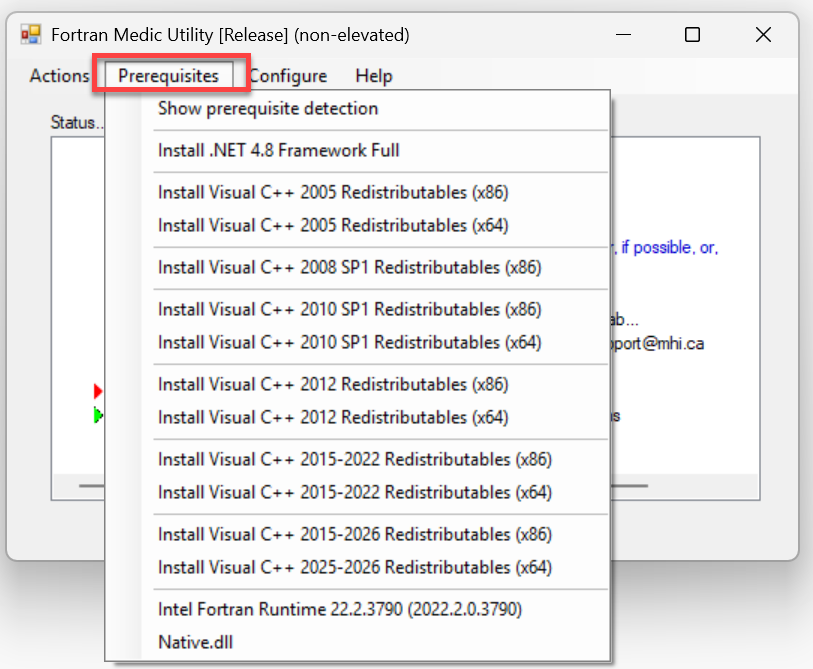Viewport: 813px width, 669px height.
Task: Select Show prerequisite detection
Action: [x=357, y=108]
